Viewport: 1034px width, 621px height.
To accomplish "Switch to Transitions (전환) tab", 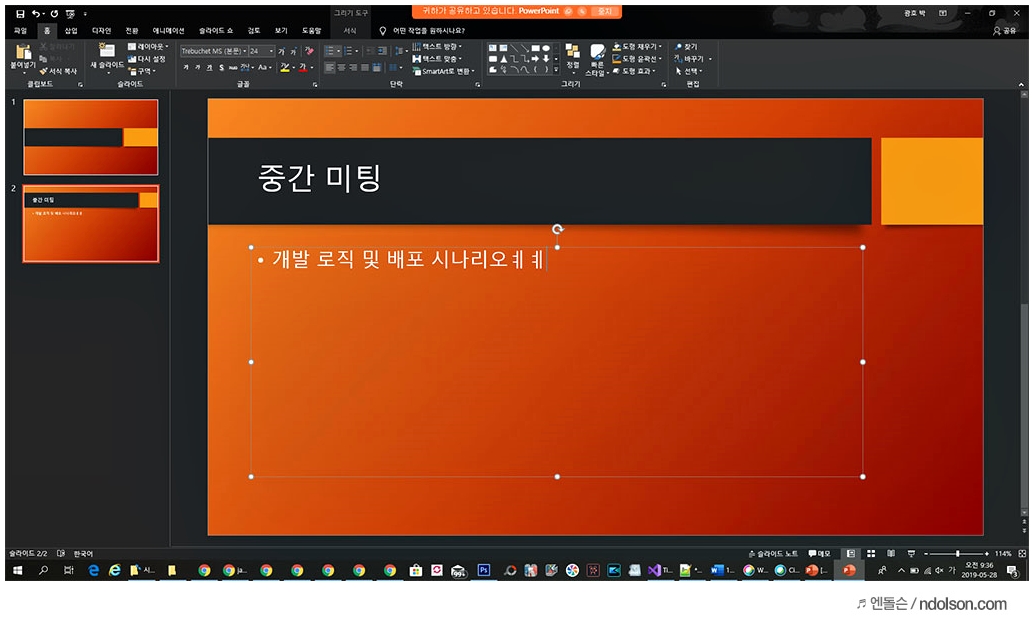I will pyautogui.click(x=132, y=30).
